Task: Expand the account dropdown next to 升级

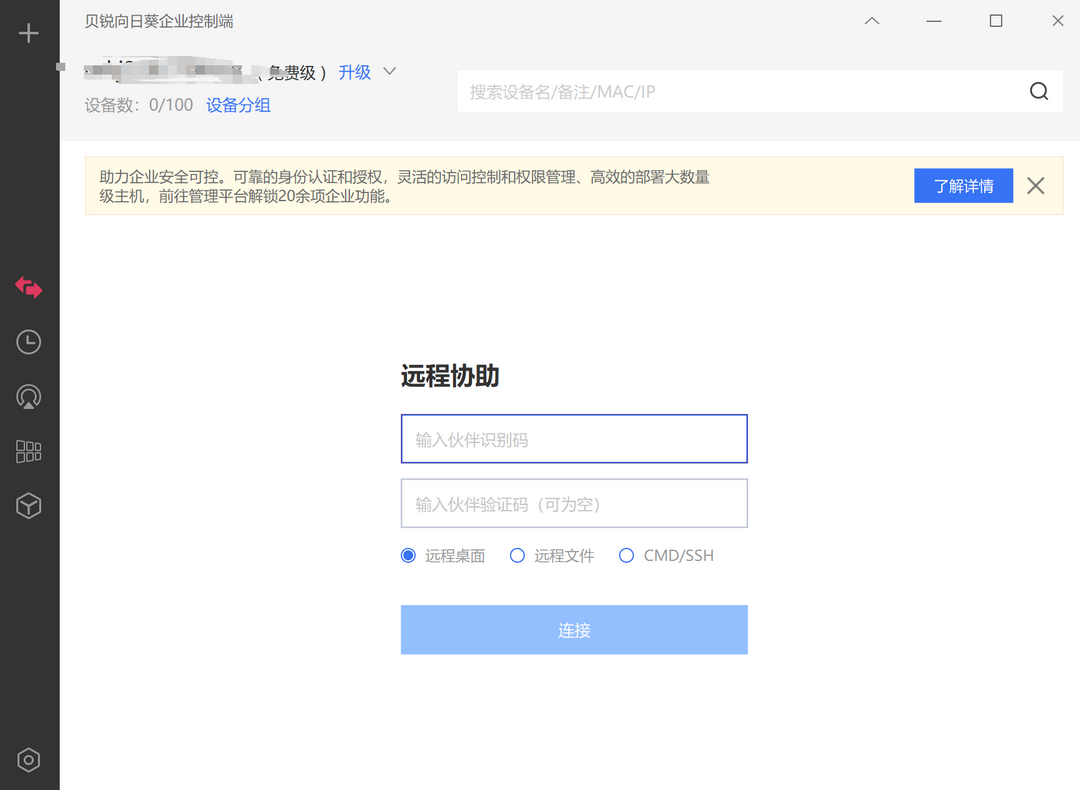Action: pos(389,71)
